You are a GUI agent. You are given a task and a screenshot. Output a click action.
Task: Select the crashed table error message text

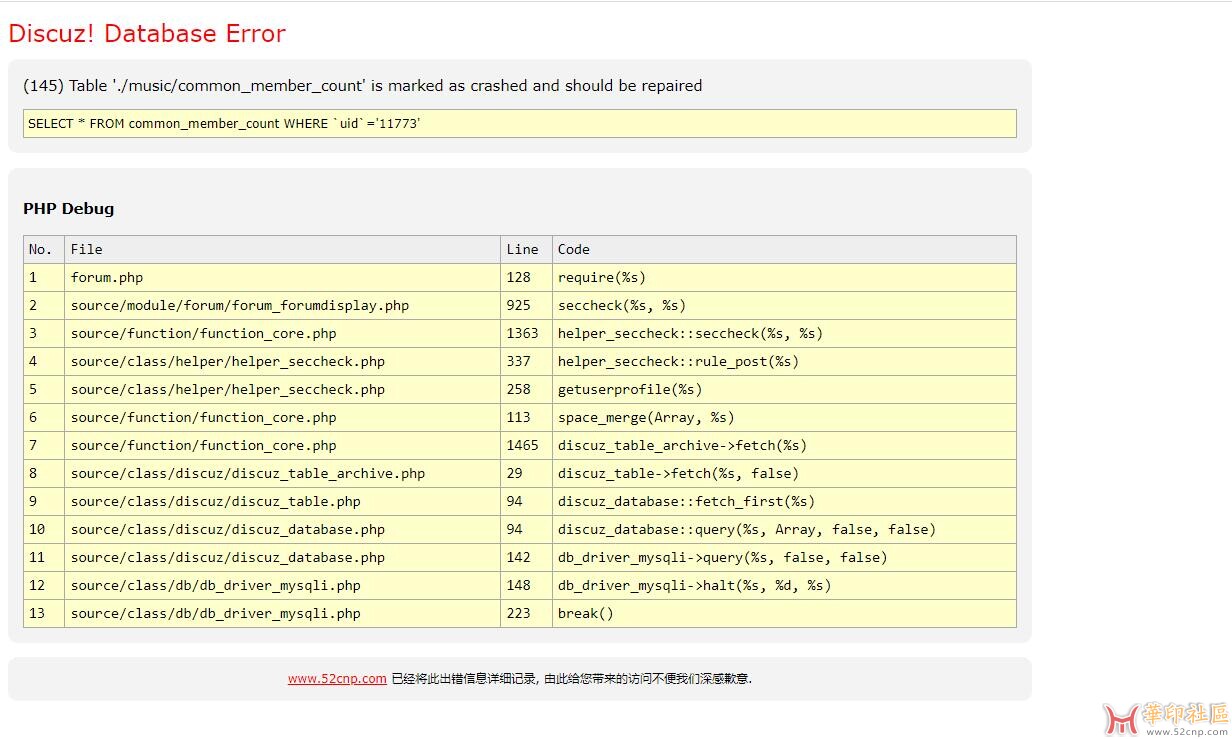[363, 86]
